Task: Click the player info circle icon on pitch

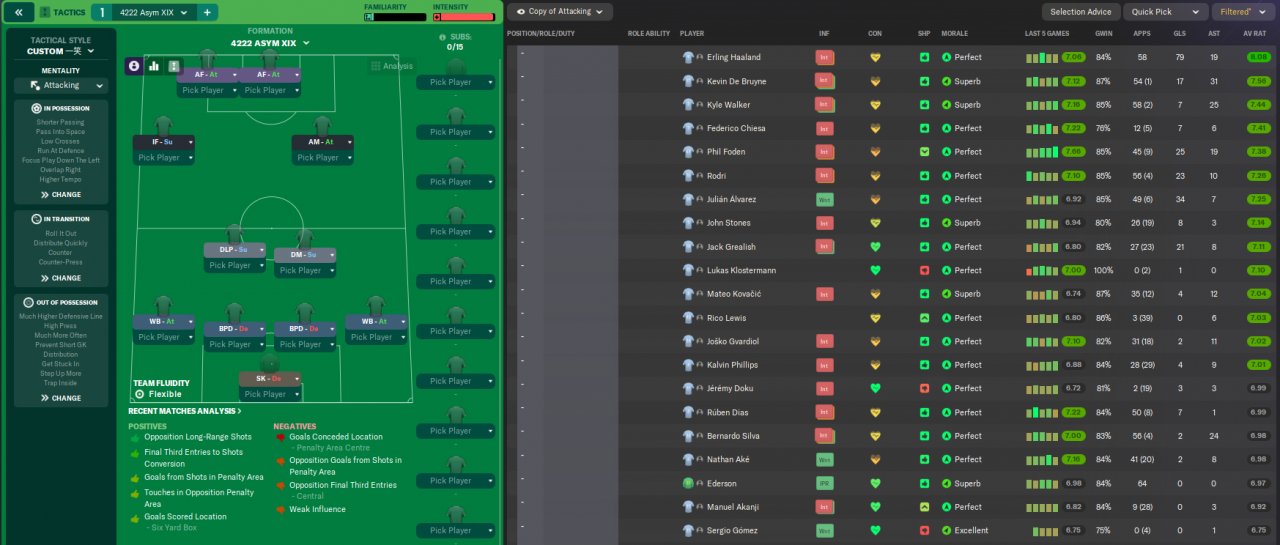Action: click(134, 66)
